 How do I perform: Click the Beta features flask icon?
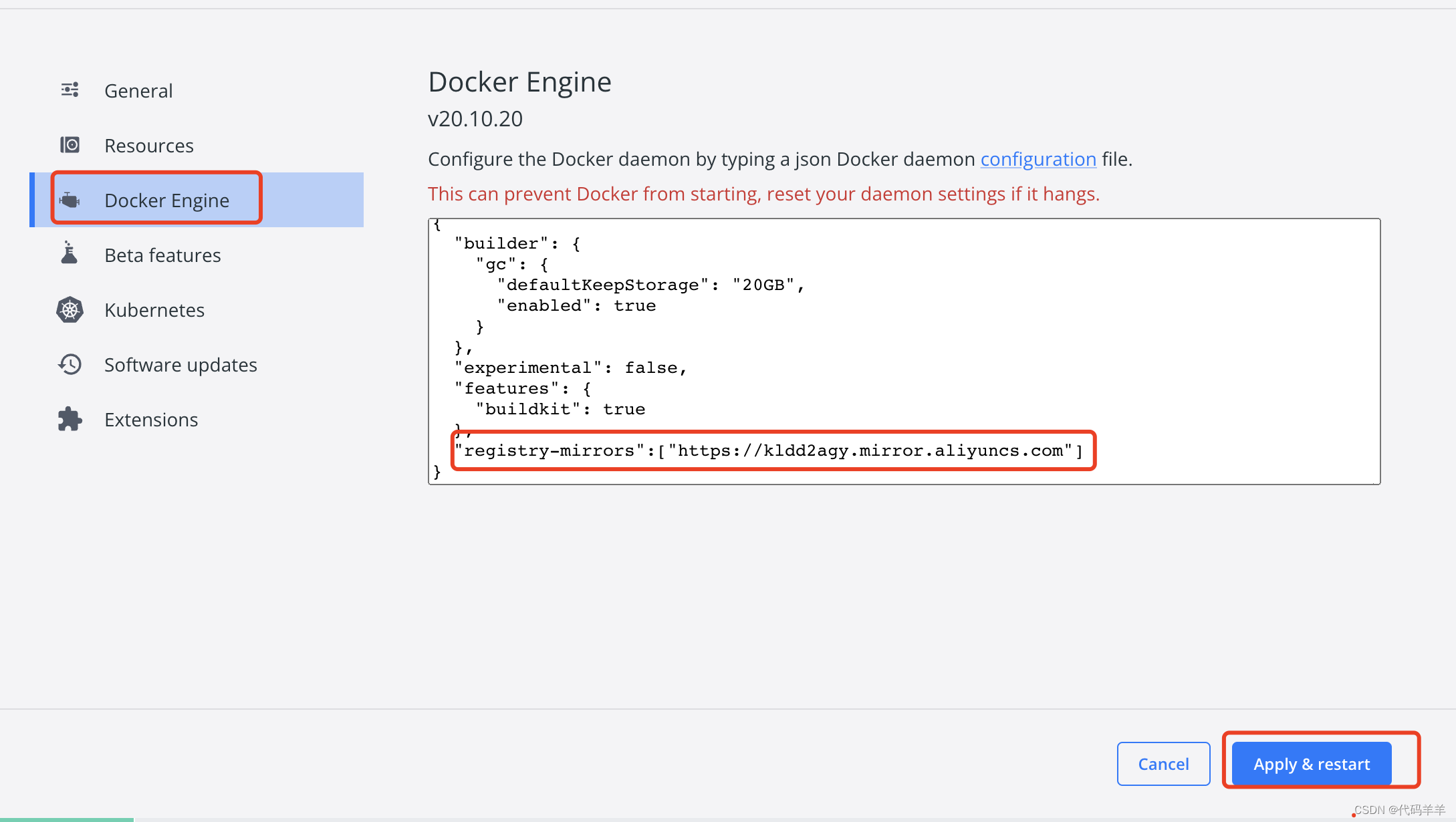click(70, 253)
